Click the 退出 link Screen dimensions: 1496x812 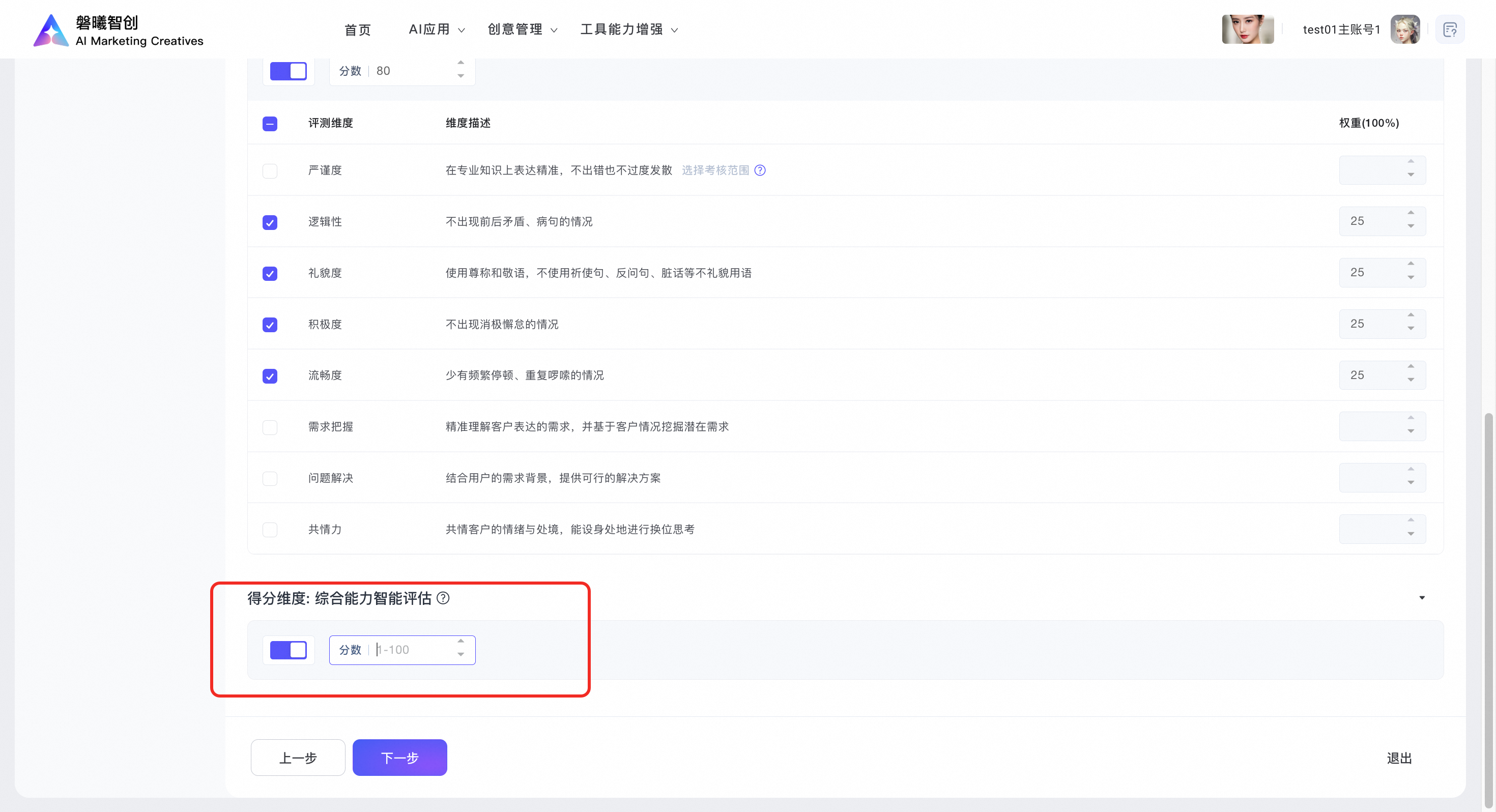pyautogui.click(x=1399, y=758)
